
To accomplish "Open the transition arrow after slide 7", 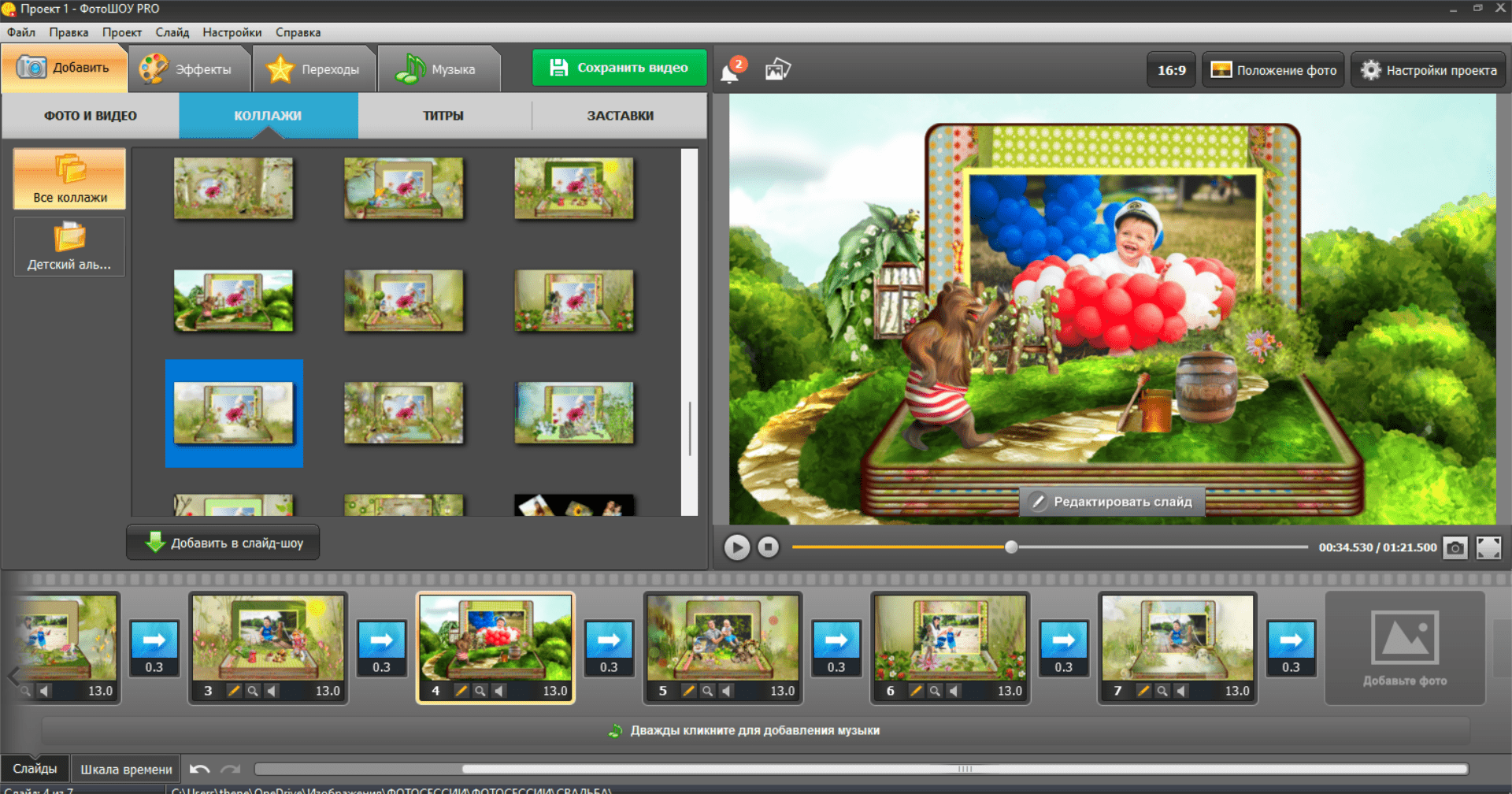I will tap(1291, 640).
